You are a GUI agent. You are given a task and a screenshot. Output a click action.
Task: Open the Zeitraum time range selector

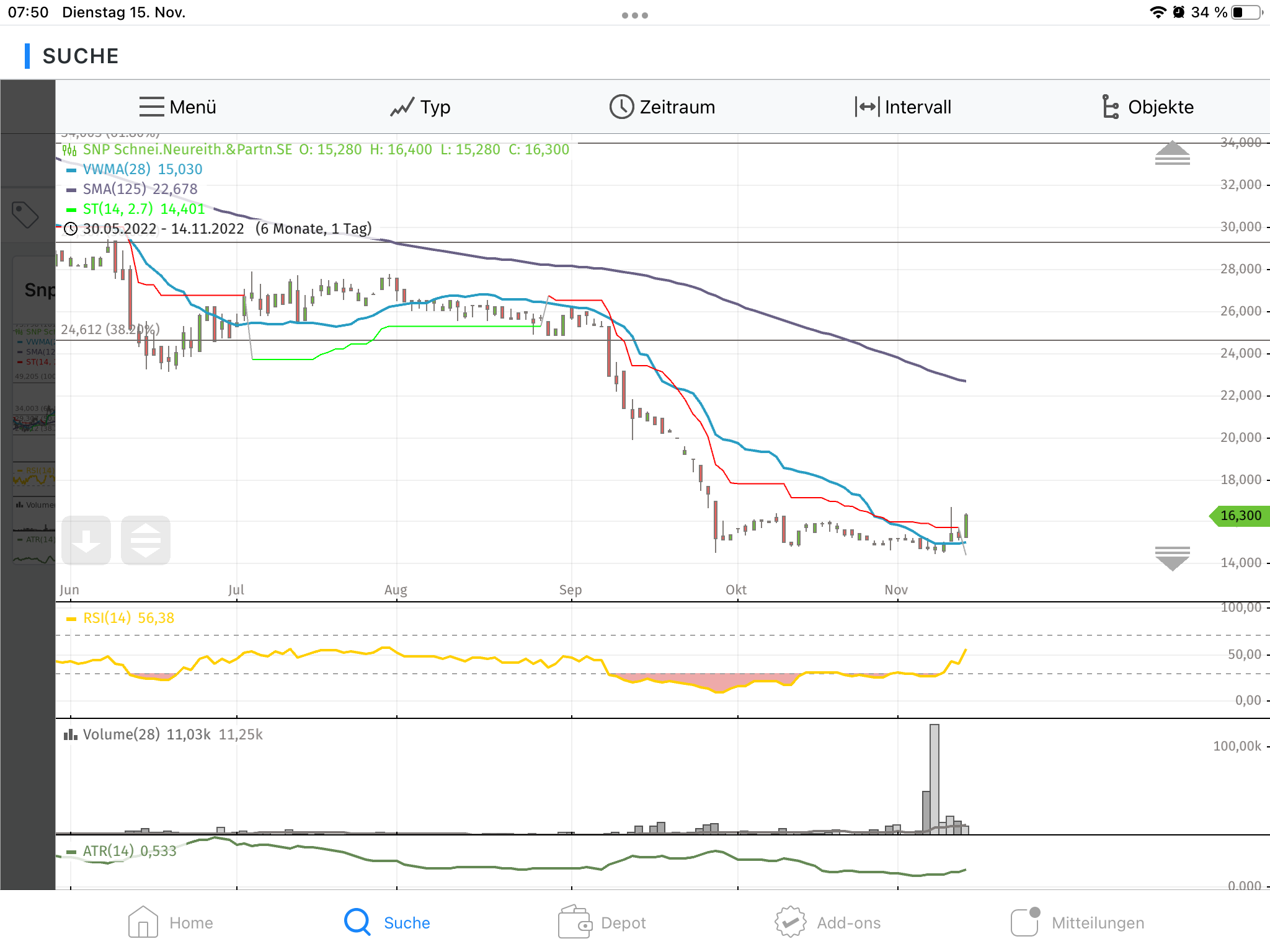662,107
